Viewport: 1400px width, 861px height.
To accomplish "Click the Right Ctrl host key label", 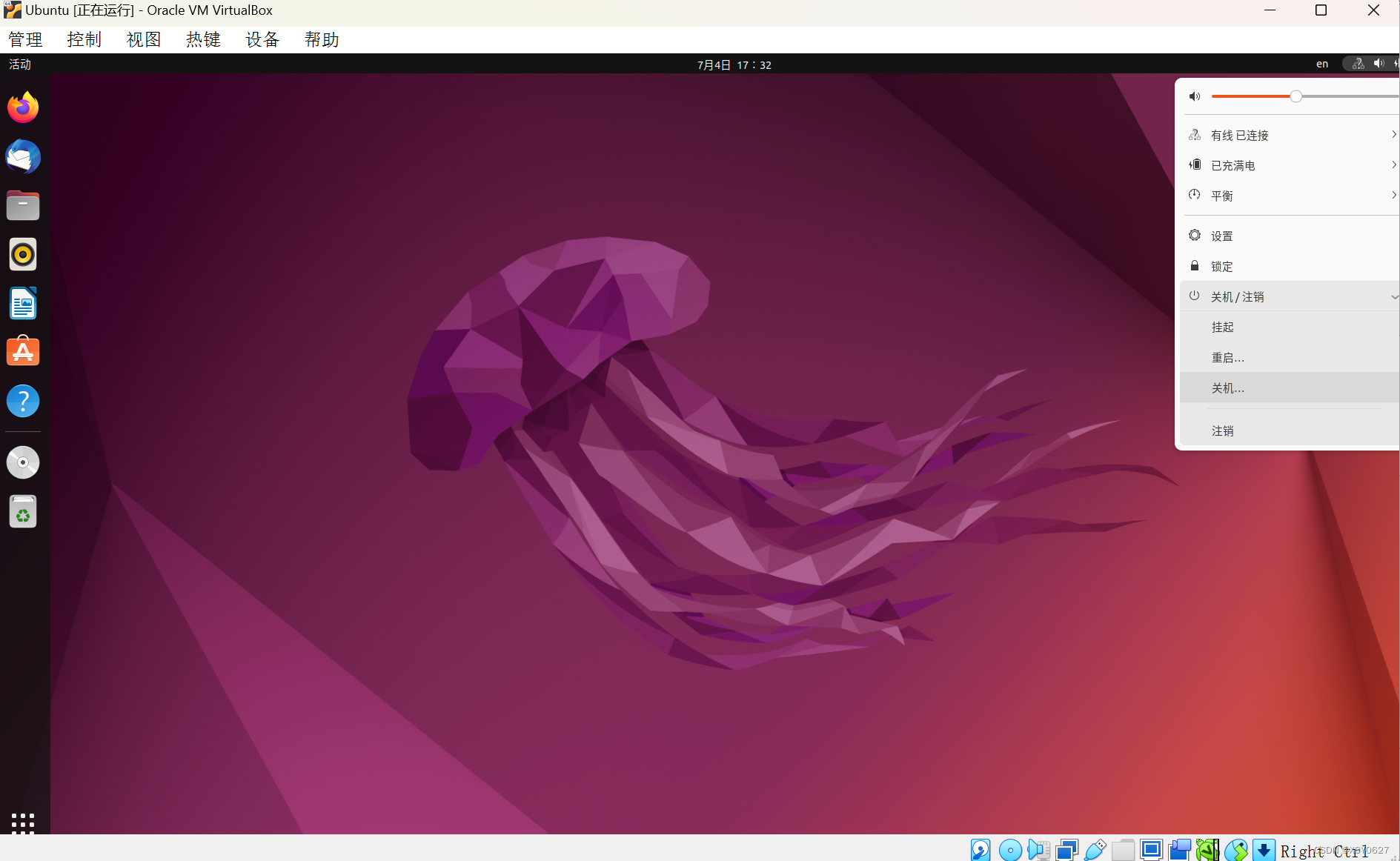I will click(1325, 851).
